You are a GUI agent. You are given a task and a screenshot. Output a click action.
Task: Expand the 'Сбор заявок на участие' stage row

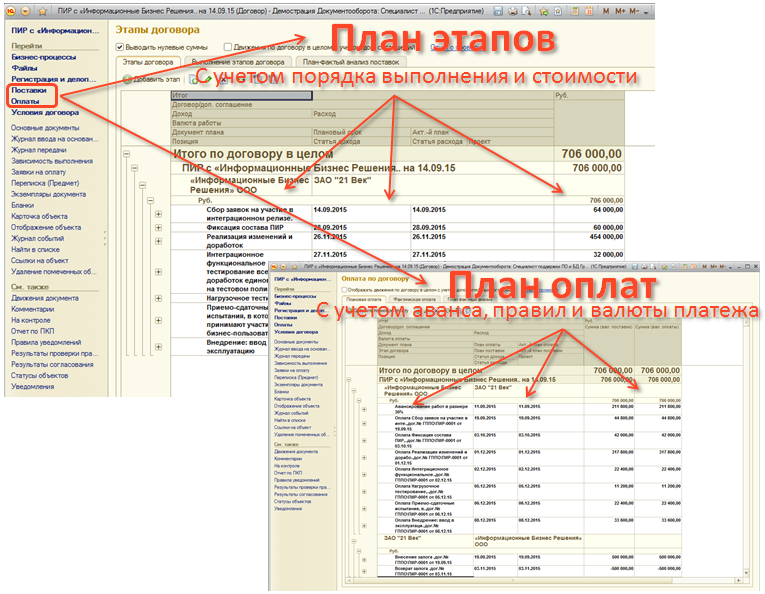158,213
